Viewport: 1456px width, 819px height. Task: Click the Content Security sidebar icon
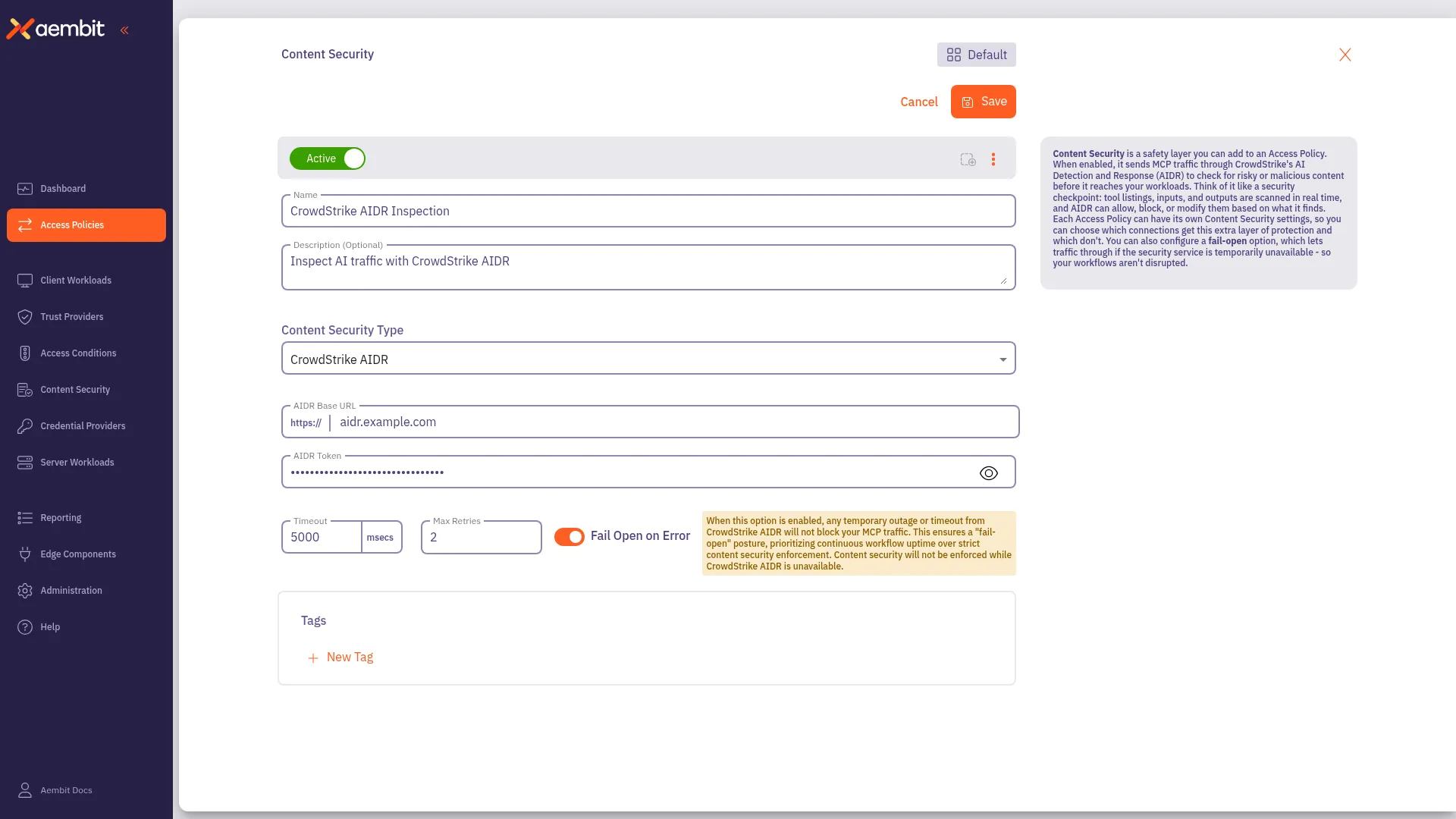(x=25, y=390)
